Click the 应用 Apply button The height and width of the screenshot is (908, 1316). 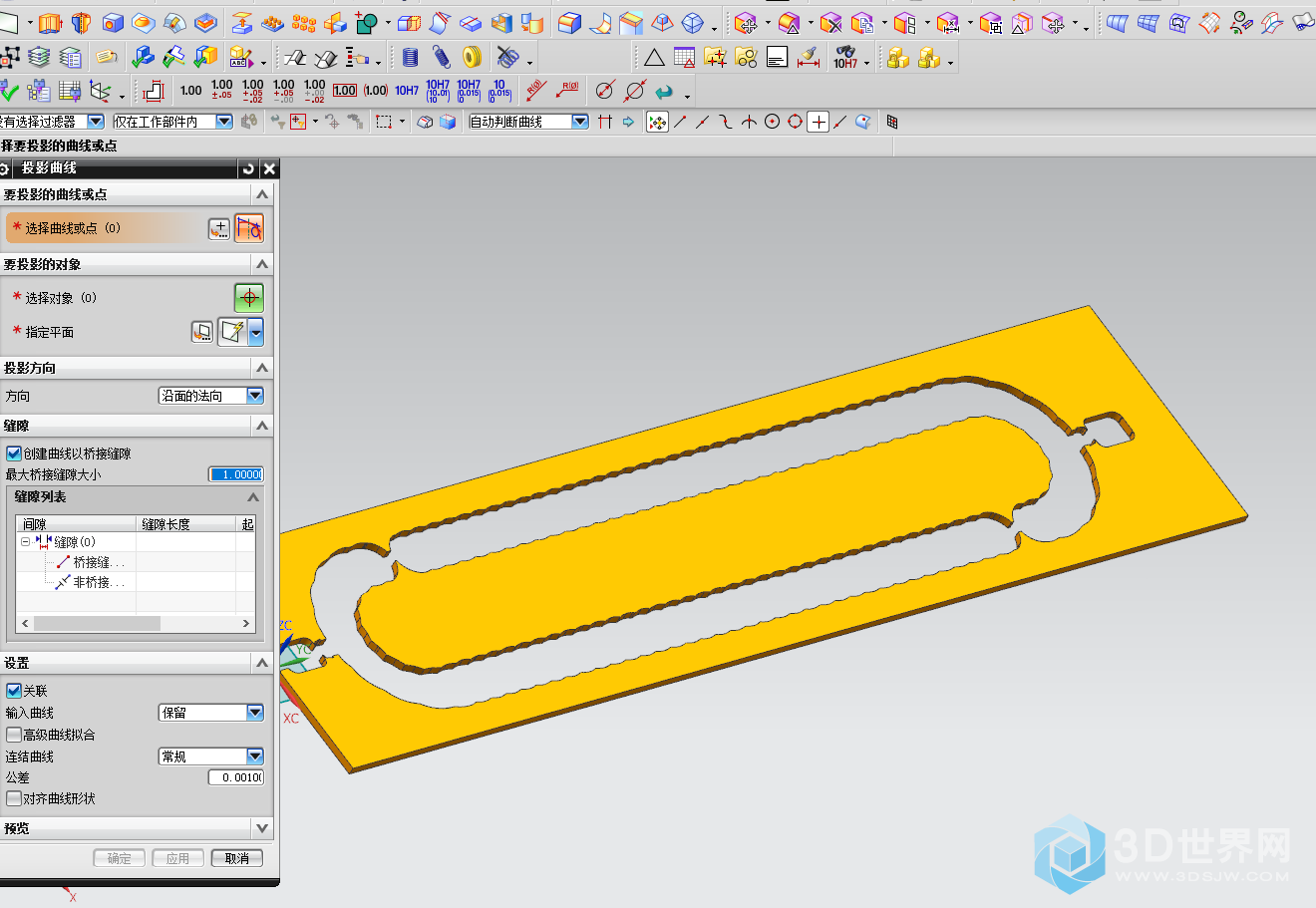(177, 858)
